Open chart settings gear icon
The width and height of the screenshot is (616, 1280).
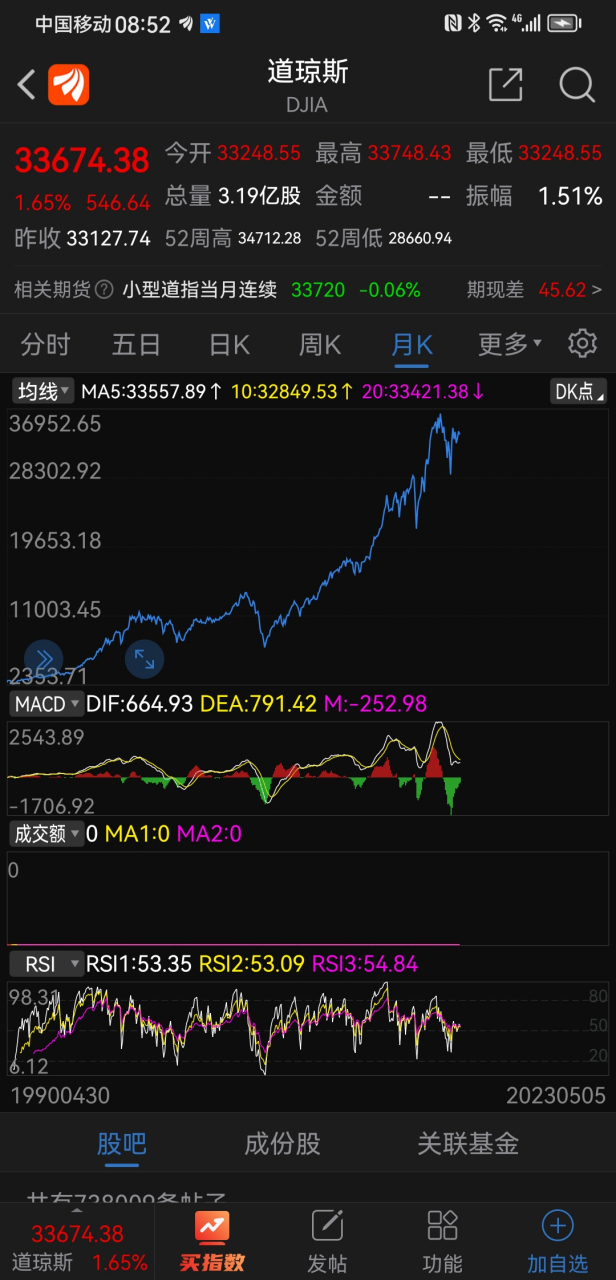click(582, 344)
